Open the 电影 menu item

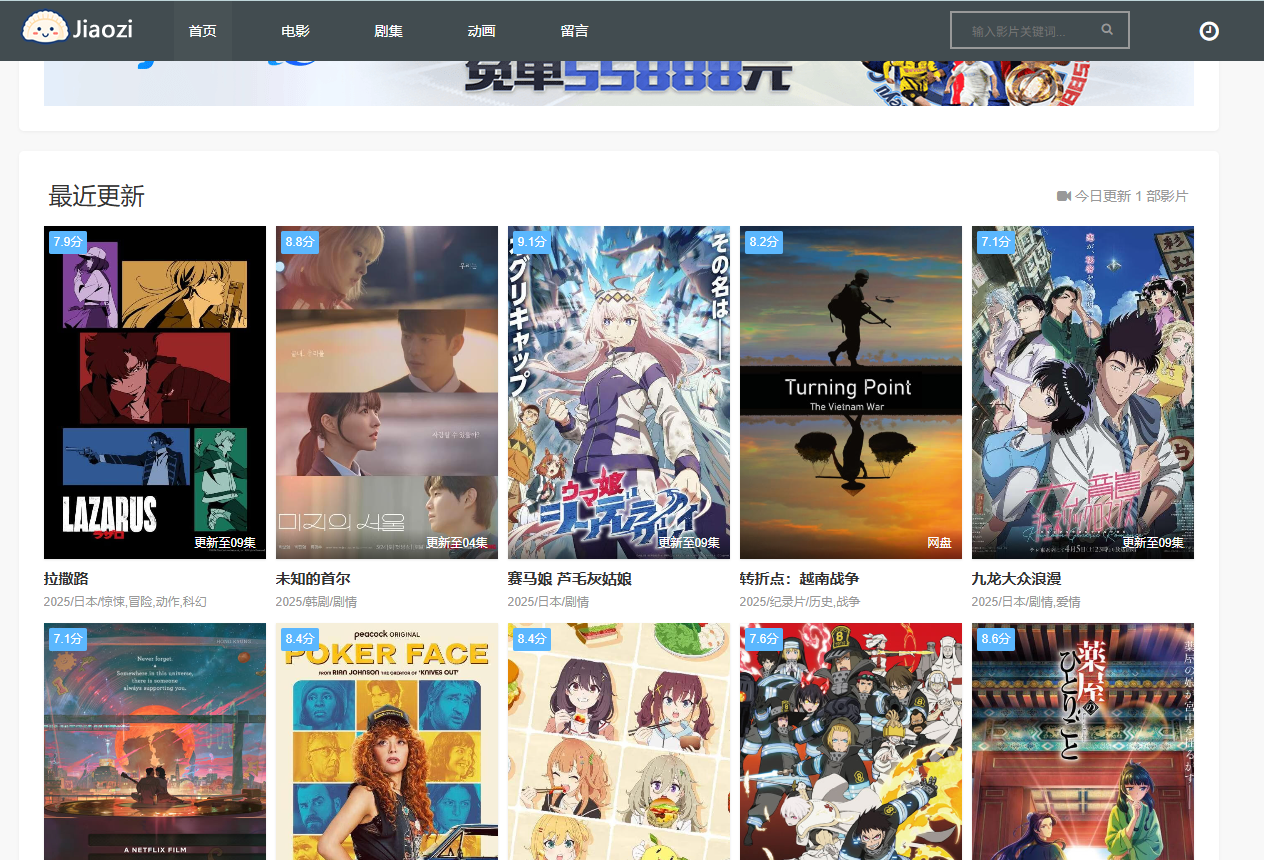pos(296,31)
